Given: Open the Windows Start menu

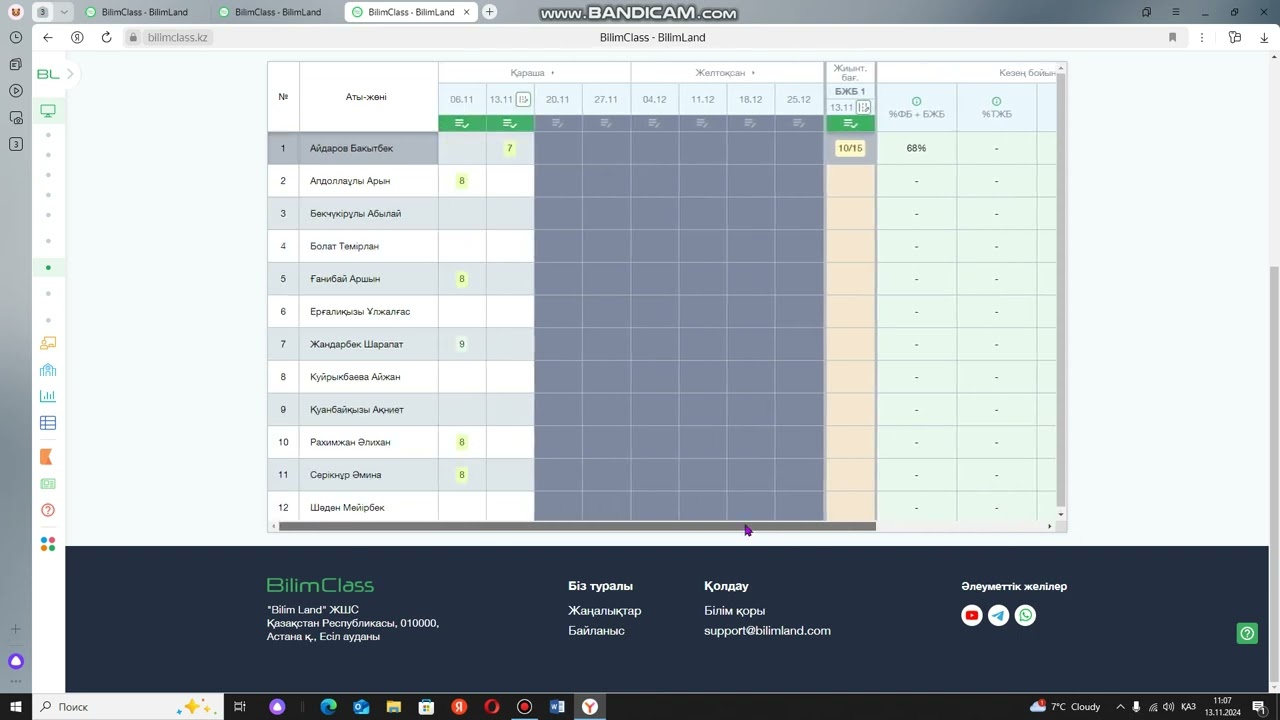Looking at the screenshot, I should pos(15,707).
